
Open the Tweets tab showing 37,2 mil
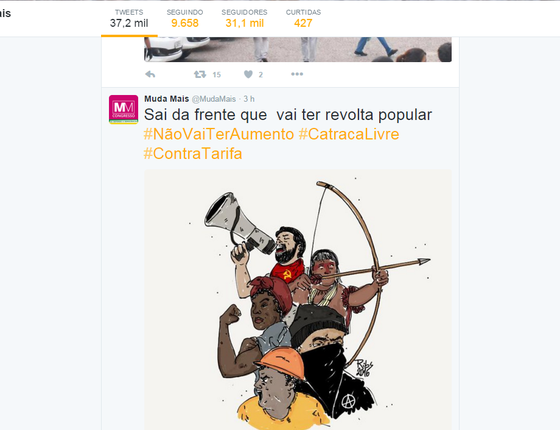[x=129, y=19]
